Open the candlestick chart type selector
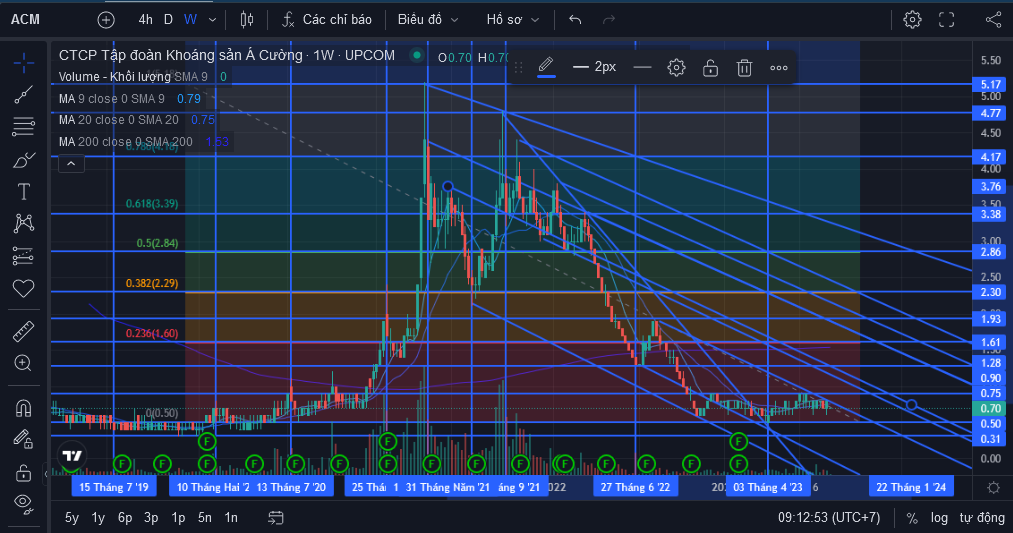 [x=247, y=20]
